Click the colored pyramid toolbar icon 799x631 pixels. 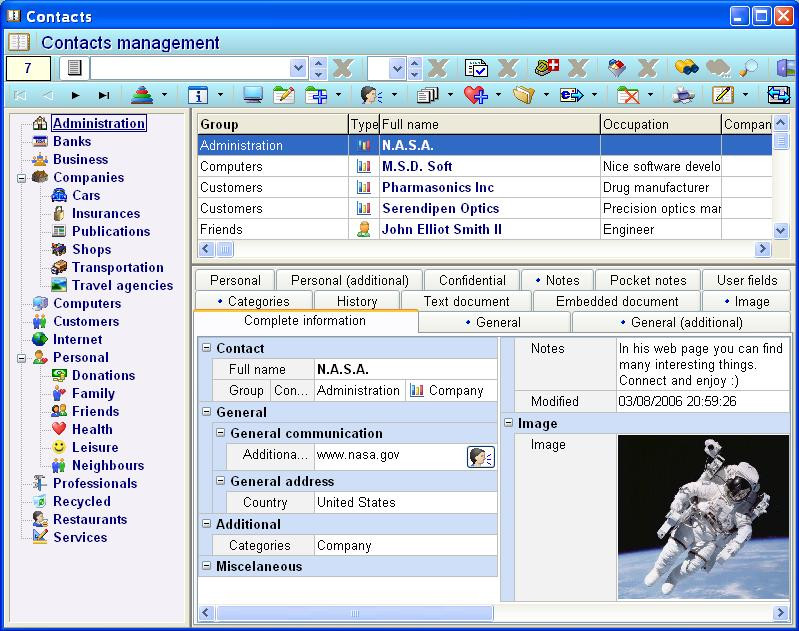click(142, 95)
